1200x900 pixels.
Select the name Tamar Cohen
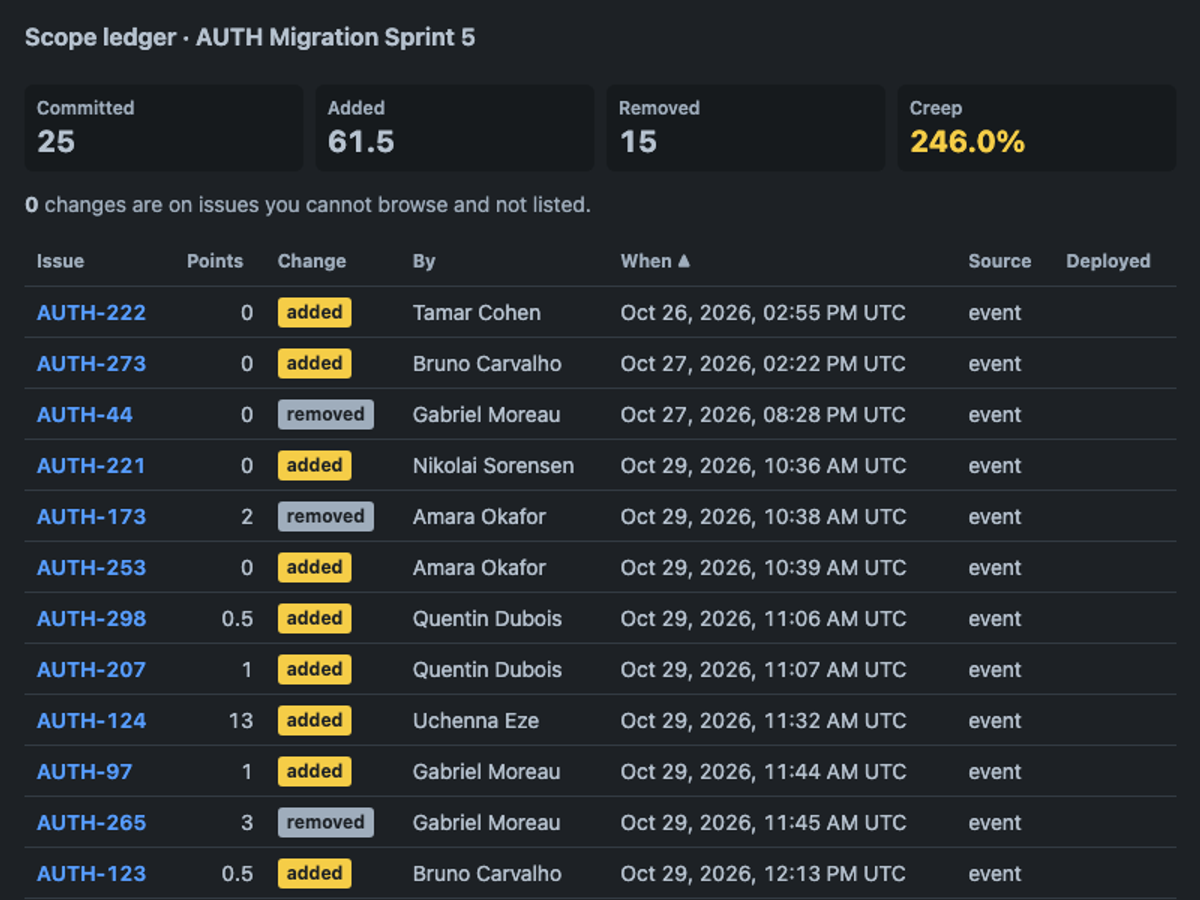(477, 313)
